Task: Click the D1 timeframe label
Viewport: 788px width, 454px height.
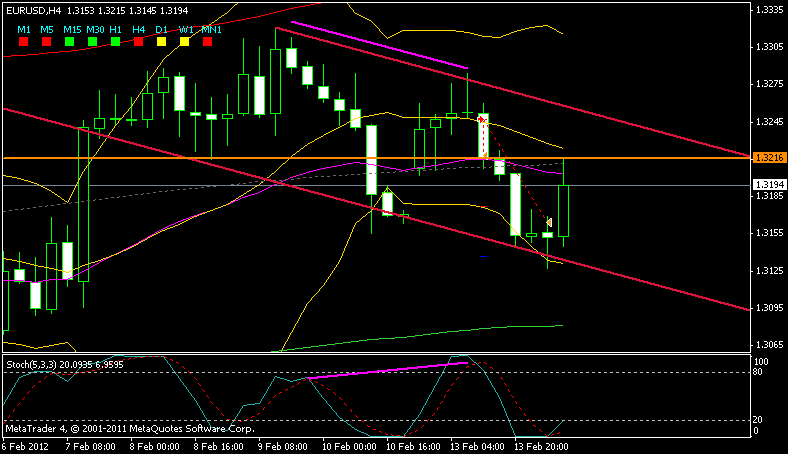Action: point(161,30)
